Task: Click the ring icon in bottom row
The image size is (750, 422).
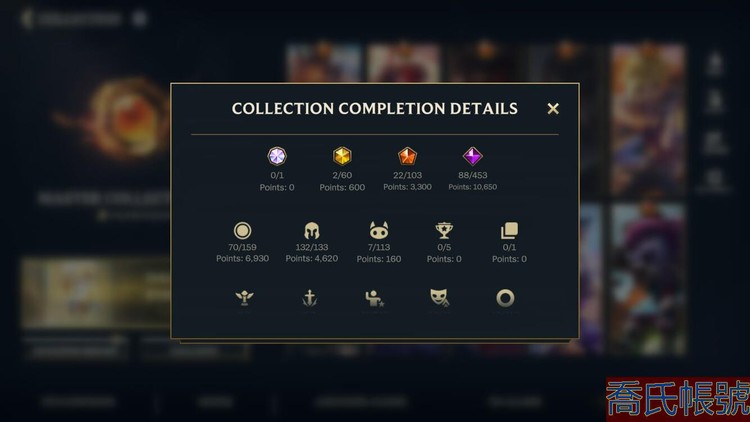Action: 505,298
